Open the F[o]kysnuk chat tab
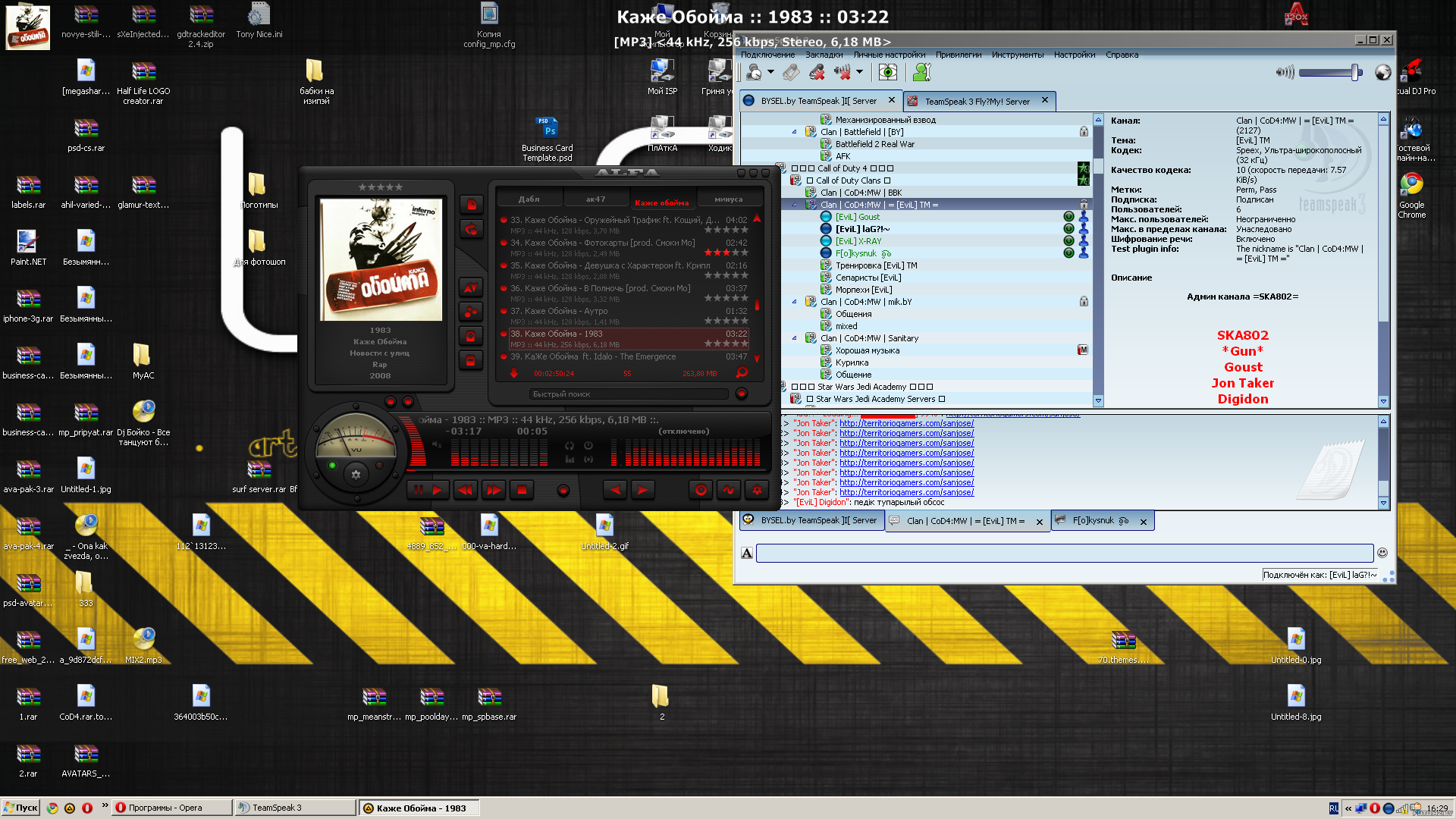Screen dimensions: 1456x819 click(1103, 521)
